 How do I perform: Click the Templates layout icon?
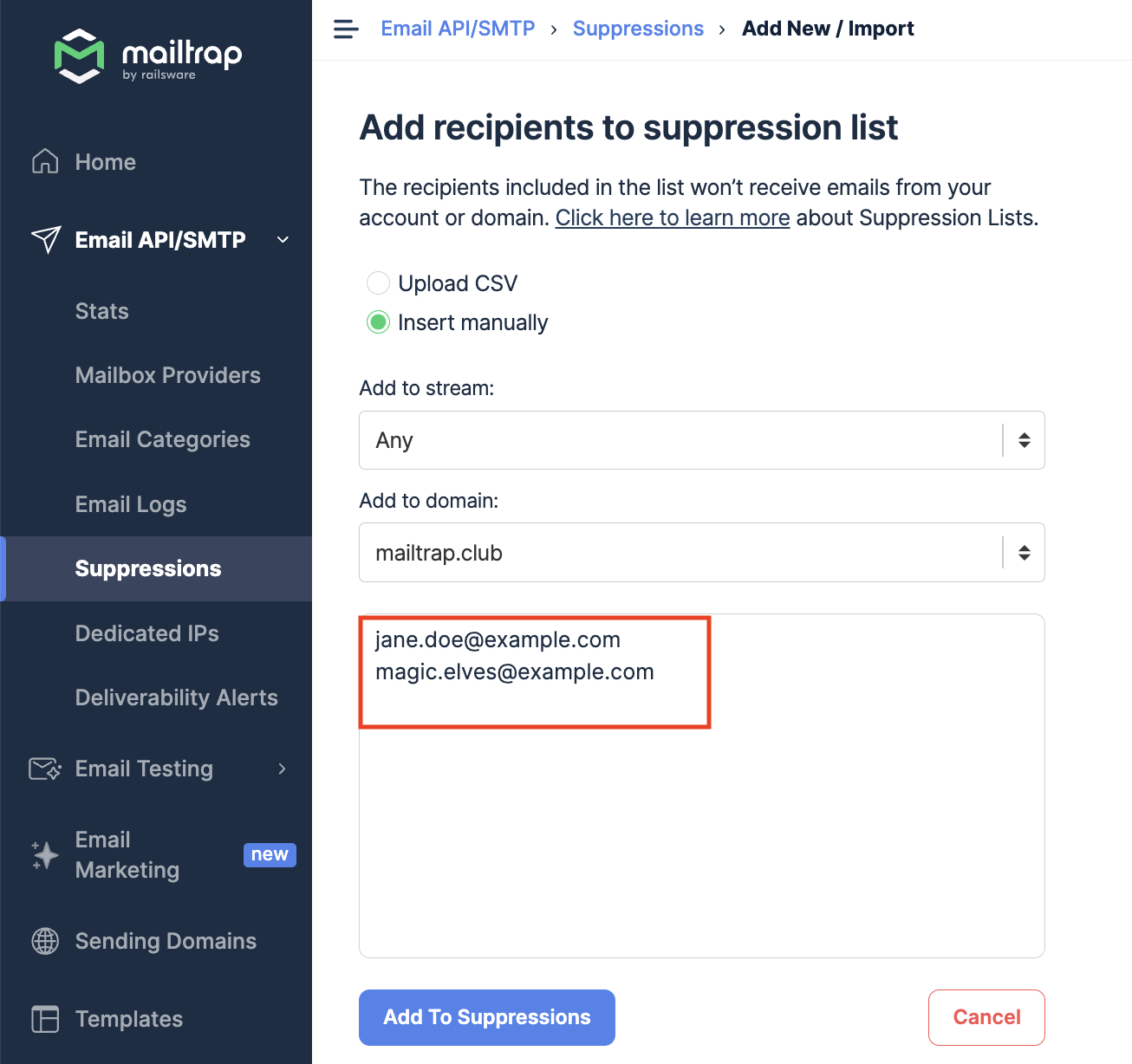click(45, 1019)
